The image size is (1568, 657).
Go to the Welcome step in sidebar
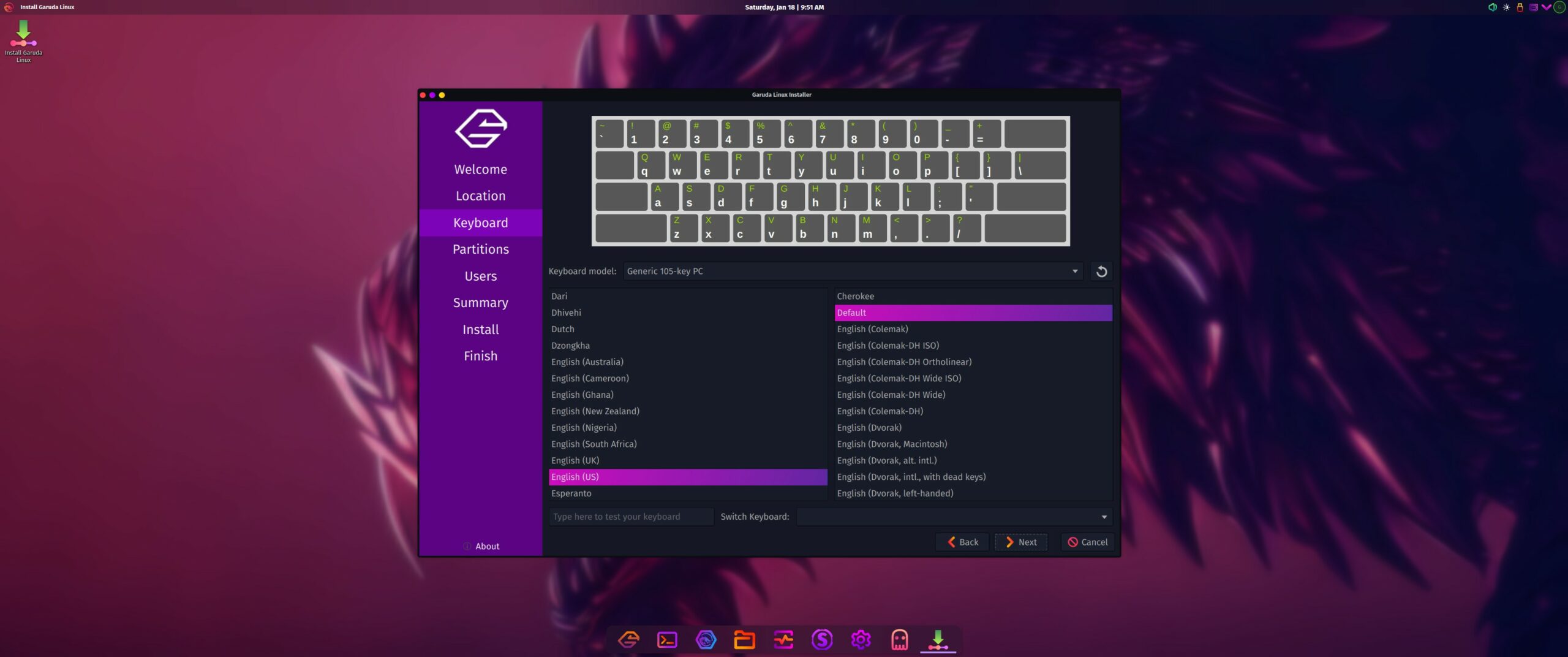[x=481, y=170]
